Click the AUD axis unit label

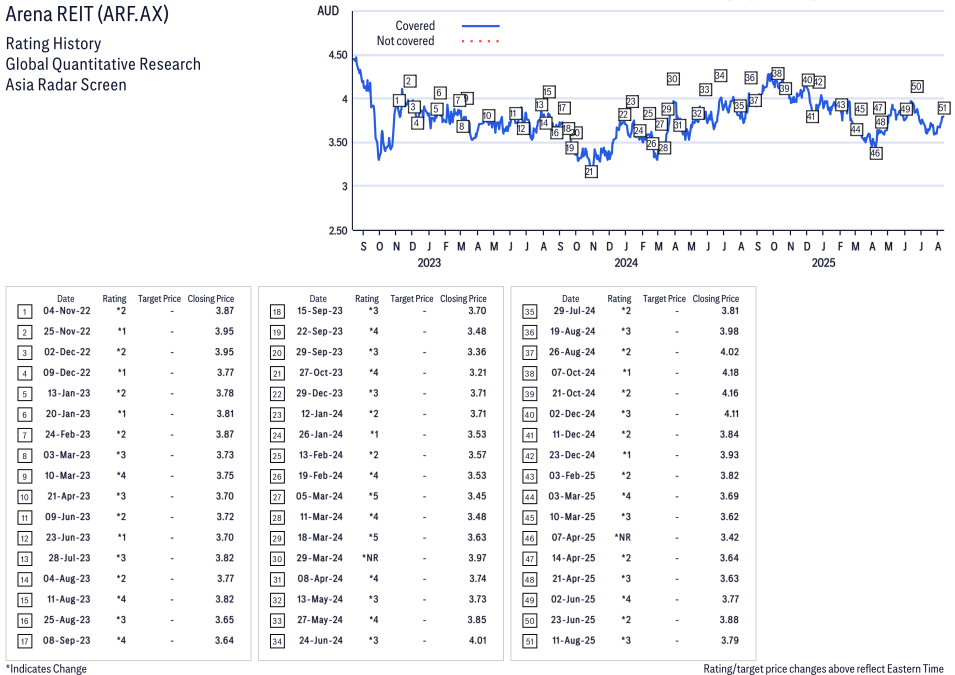(x=328, y=11)
